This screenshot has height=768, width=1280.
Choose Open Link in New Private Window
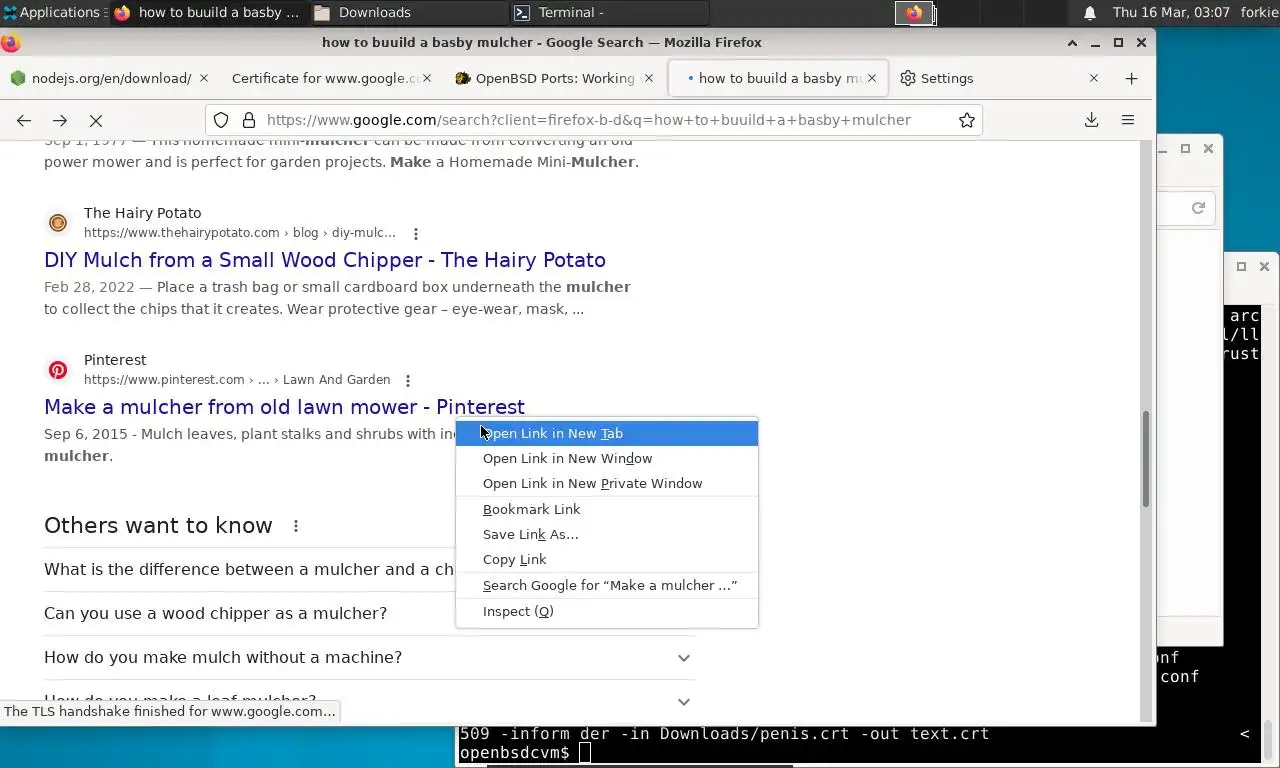point(607,483)
